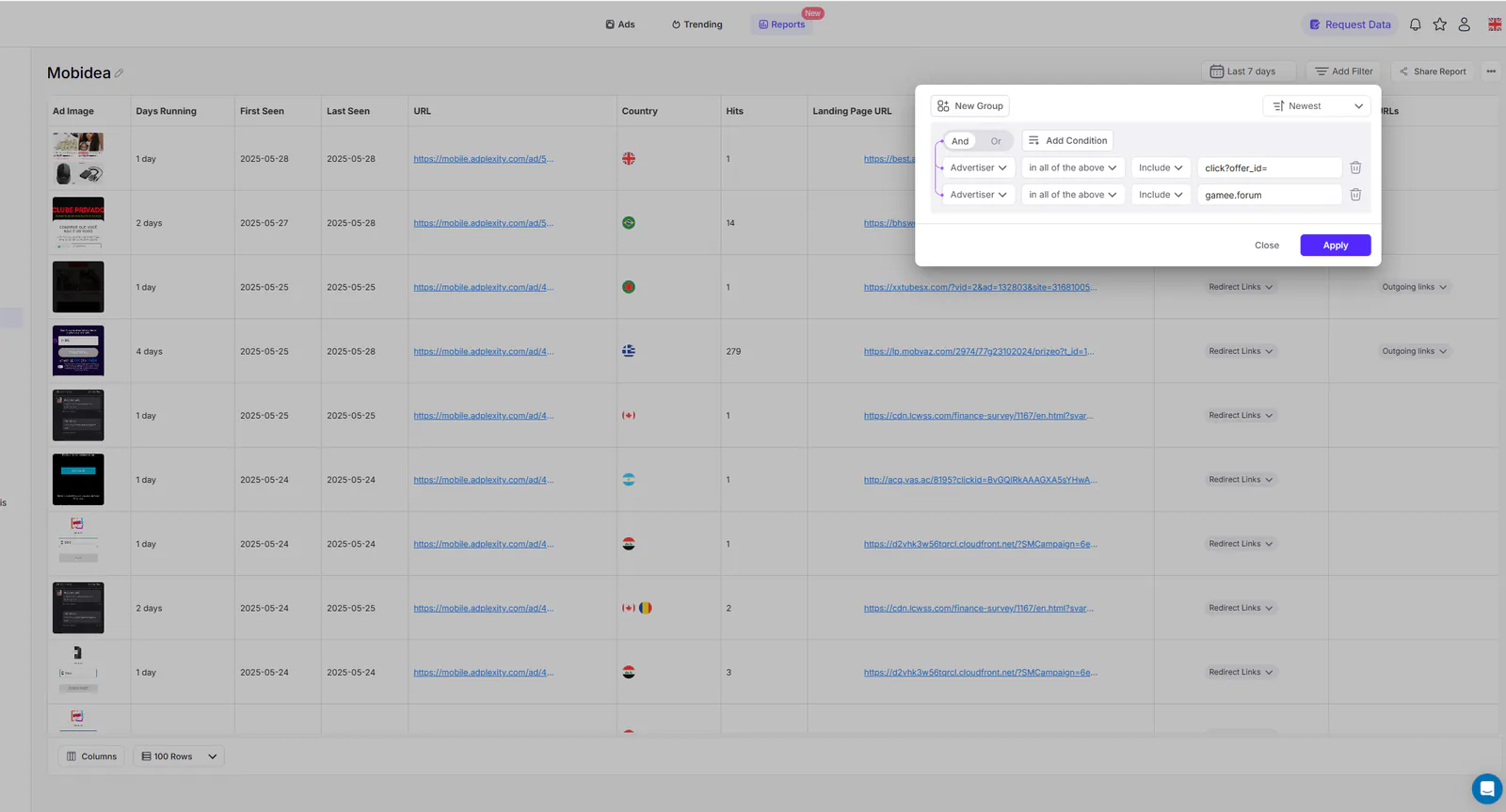Image resolution: width=1506 pixels, height=812 pixels.
Task: Go to the Trending tab
Action: coord(697,24)
